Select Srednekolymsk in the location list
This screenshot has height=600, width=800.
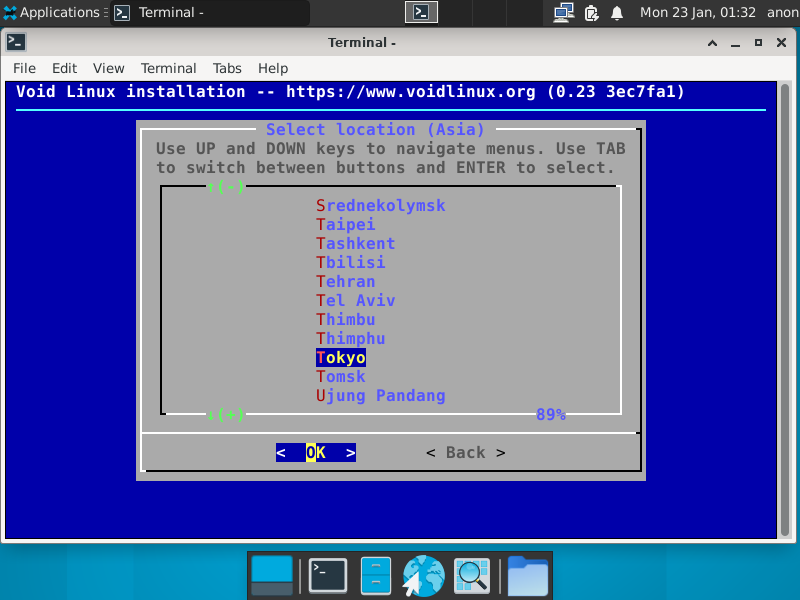(x=381, y=206)
